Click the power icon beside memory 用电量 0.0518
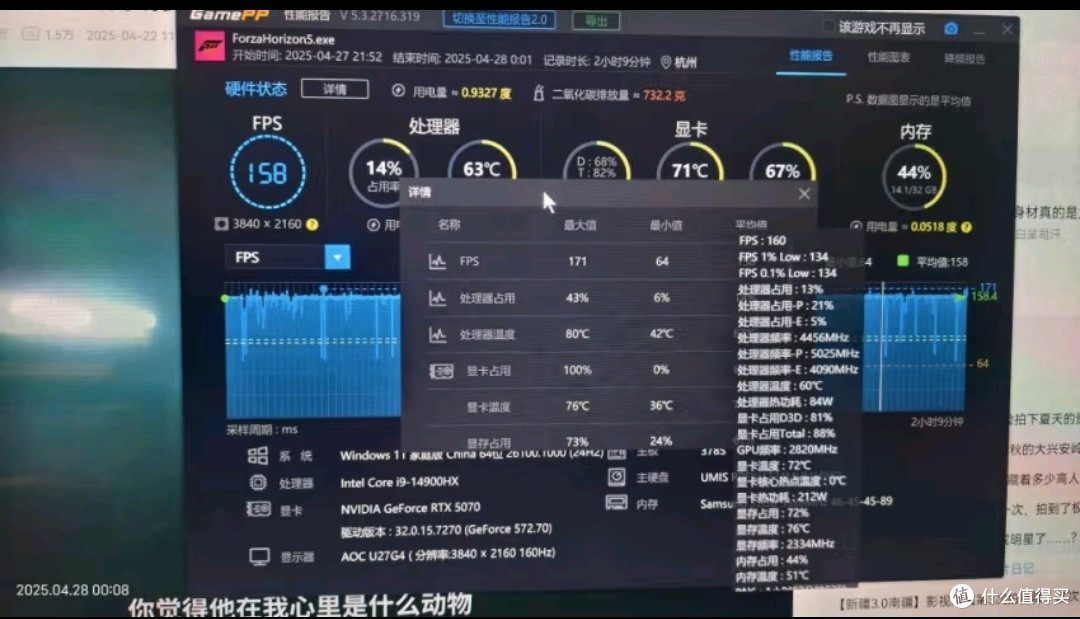 (x=856, y=226)
